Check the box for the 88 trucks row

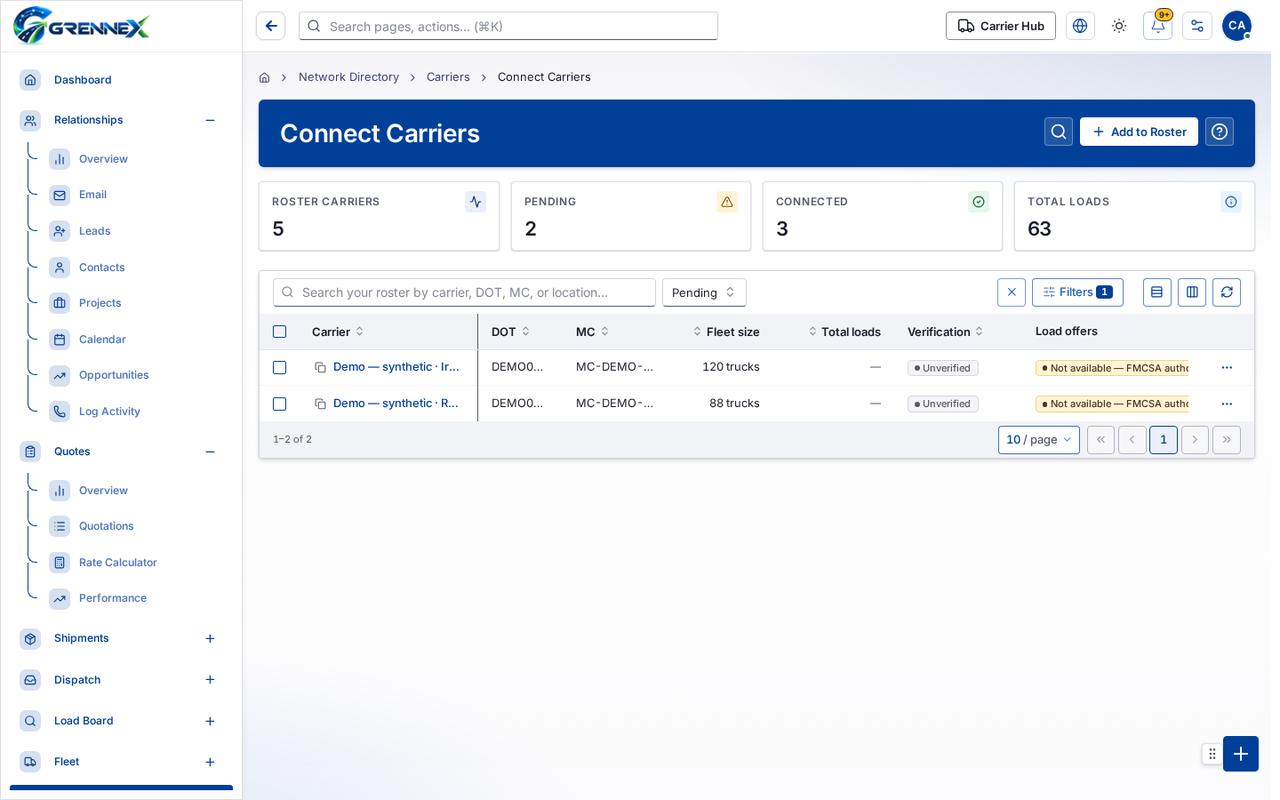click(x=280, y=404)
